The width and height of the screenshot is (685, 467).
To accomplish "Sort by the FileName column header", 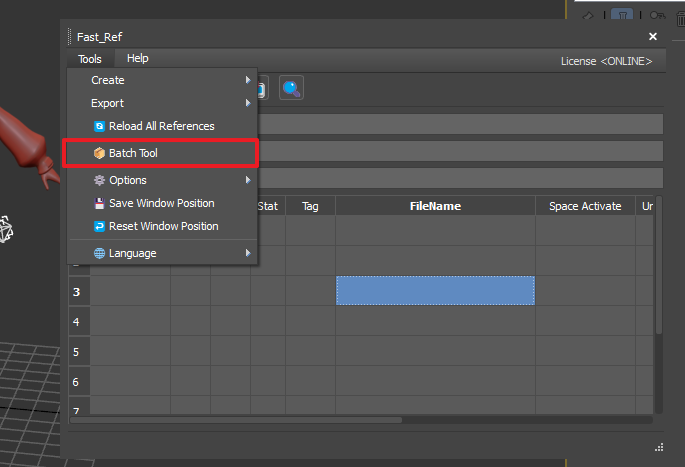I will pyautogui.click(x=435, y=206).
